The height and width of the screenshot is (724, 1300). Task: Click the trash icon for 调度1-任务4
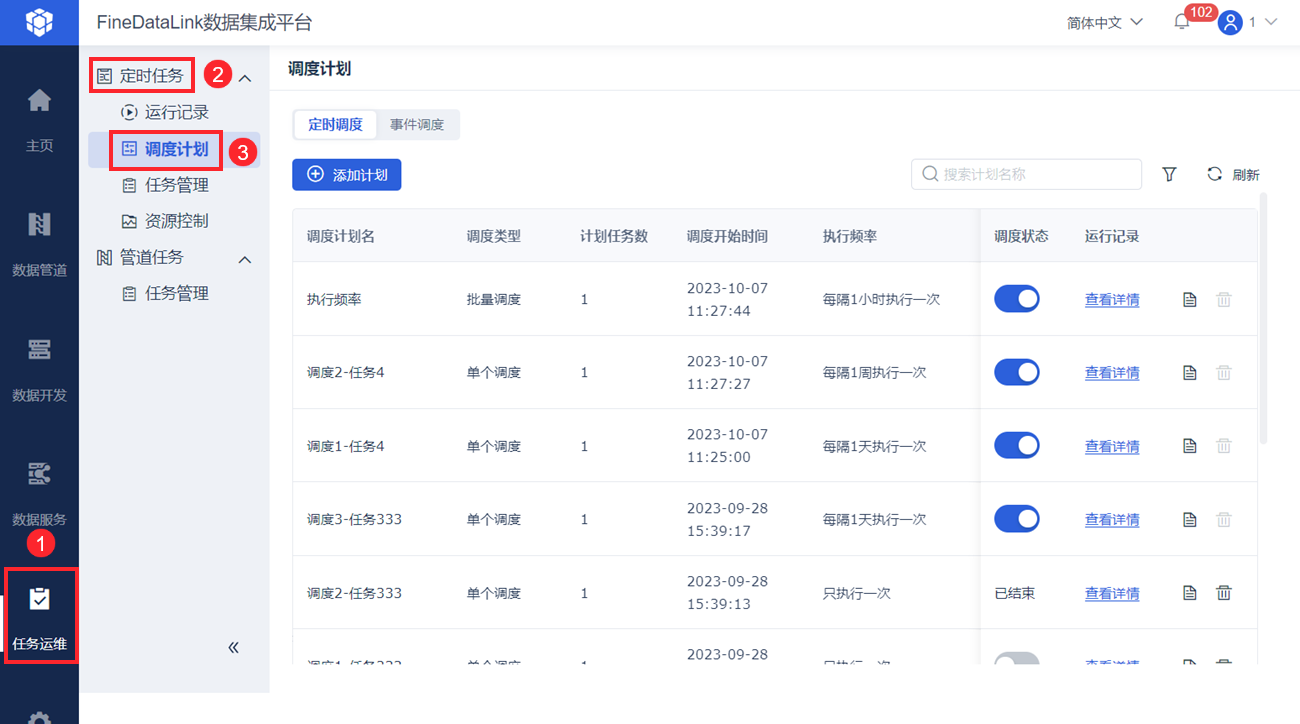click(1223, 446)
